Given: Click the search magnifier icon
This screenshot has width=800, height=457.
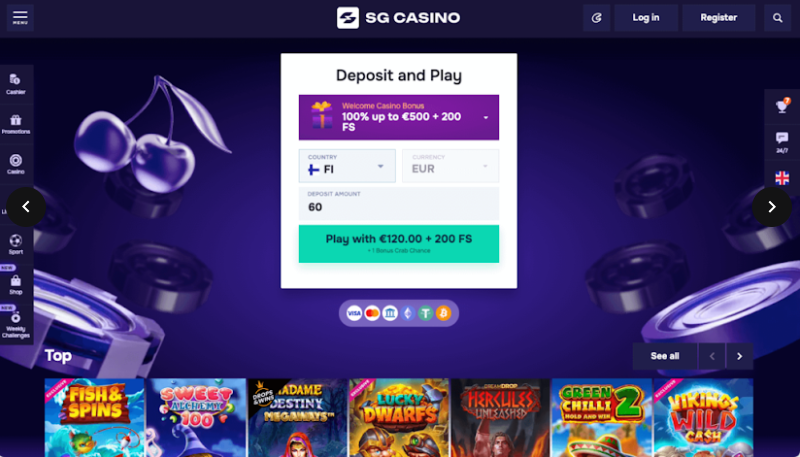Looking at the screenshot, I should click(778, 18).
